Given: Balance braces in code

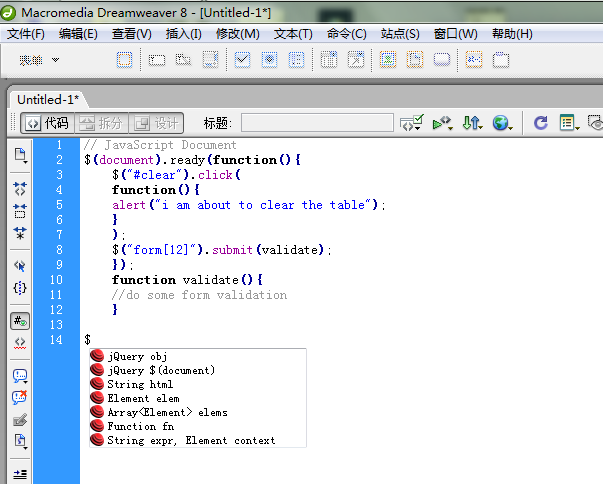Looking at the screenshot, I should 20,288.
